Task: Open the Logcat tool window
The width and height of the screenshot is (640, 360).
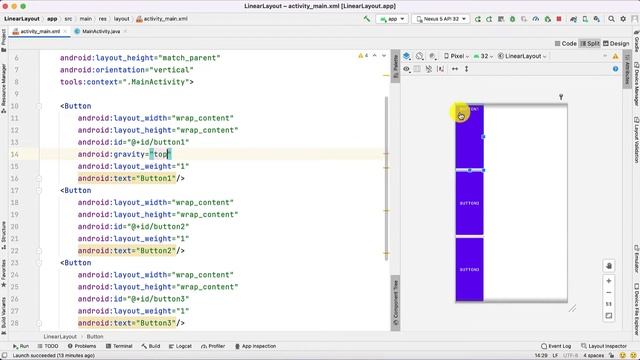Action: point(180,346)
